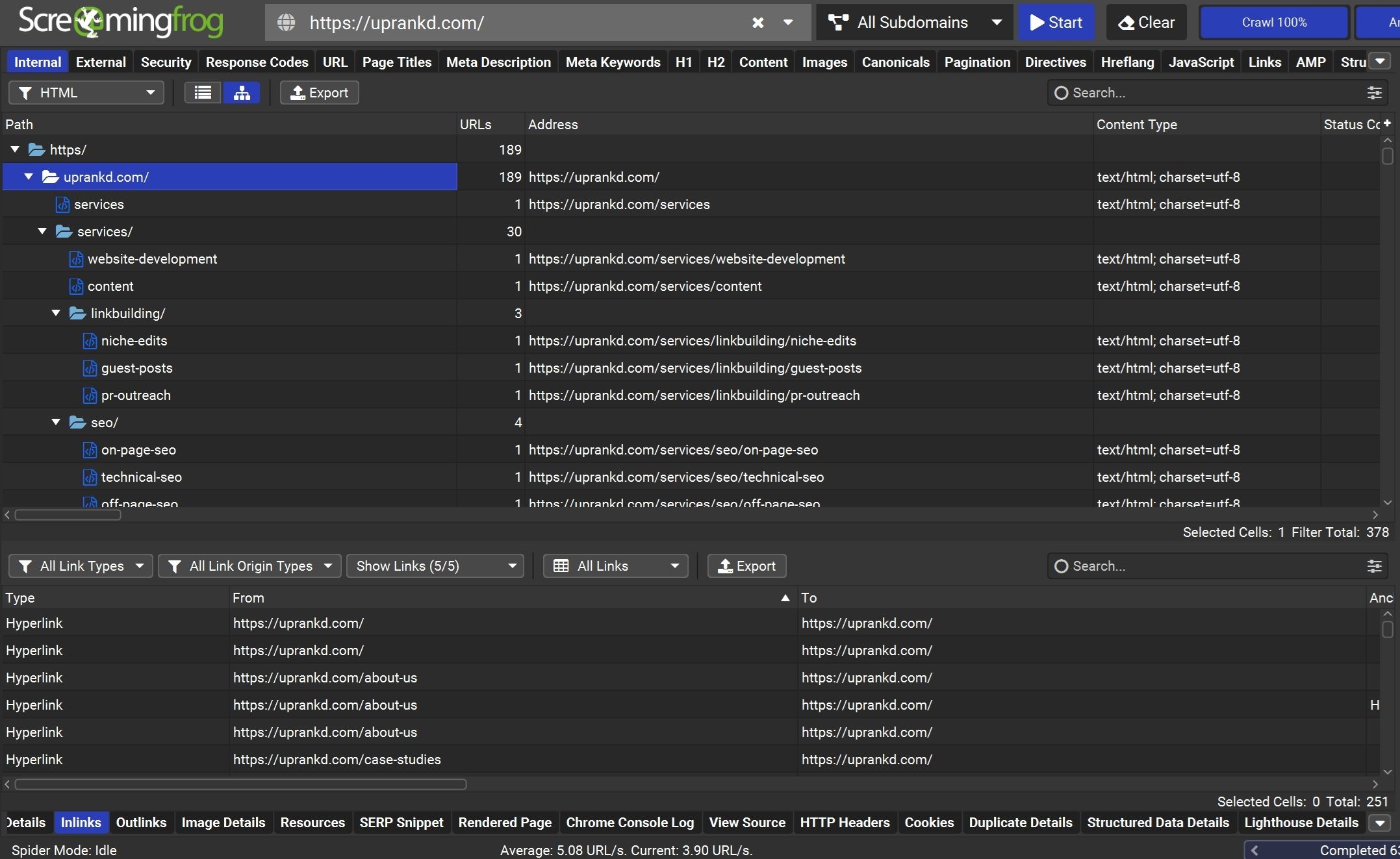Open the URL history dropdown arrow
This screenshot has width=1400, height=859.
pyautogui.click(x=788, y=23)
